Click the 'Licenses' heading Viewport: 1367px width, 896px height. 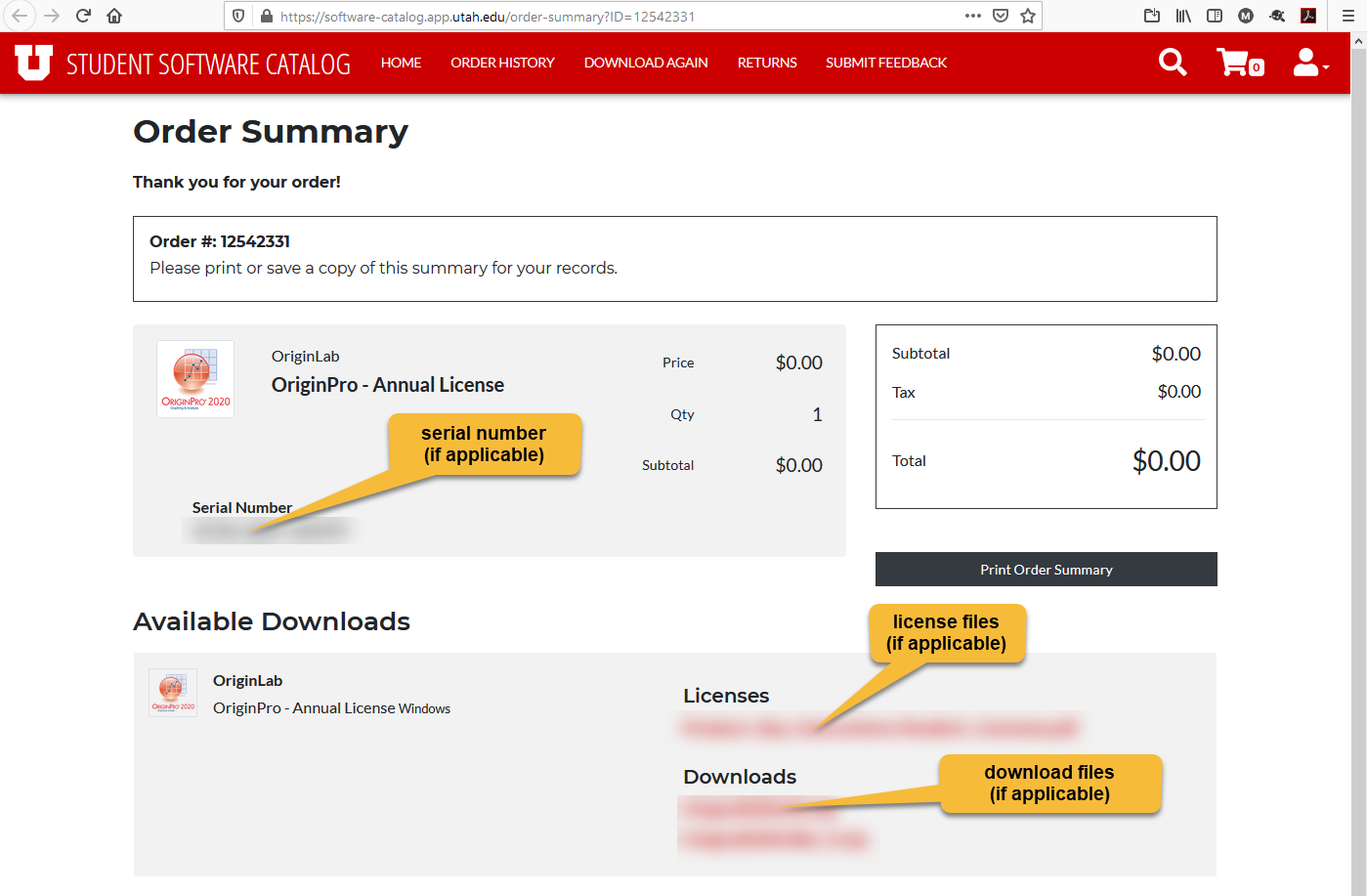coord(726,696)
